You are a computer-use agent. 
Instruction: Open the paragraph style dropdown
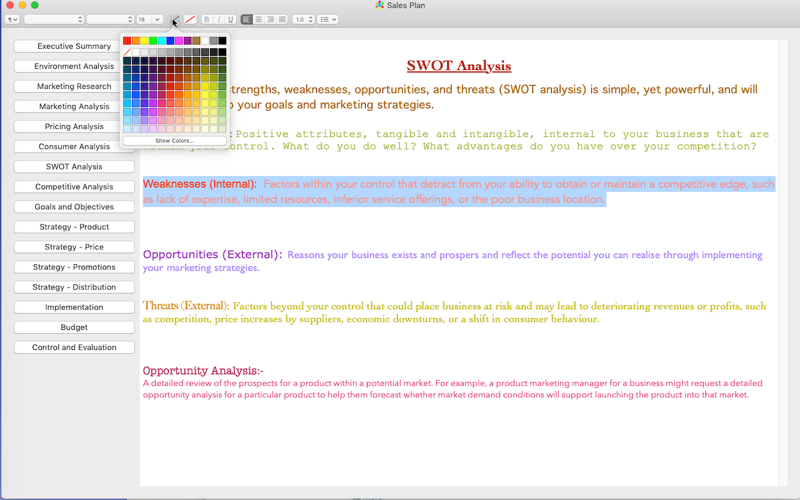(12, 19)
